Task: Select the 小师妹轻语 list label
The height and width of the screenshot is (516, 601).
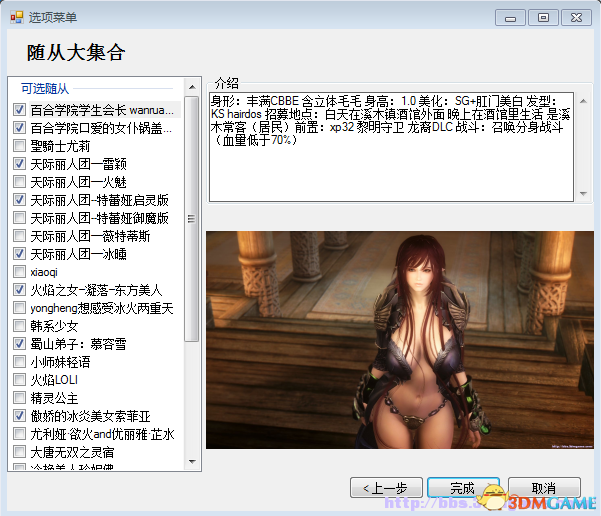Action: point(60,362)
